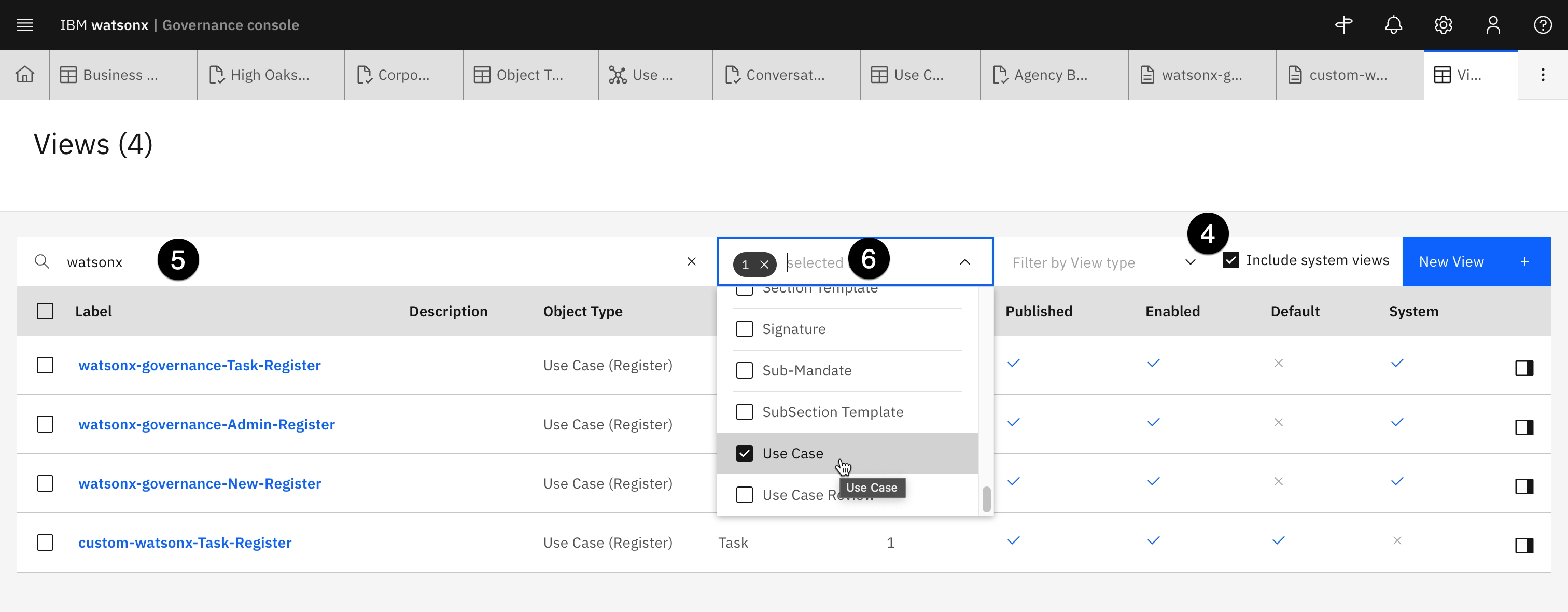Screen dimensions: 1568x612
Task: Select all rows via header checkbox
Action: point(45,311)
